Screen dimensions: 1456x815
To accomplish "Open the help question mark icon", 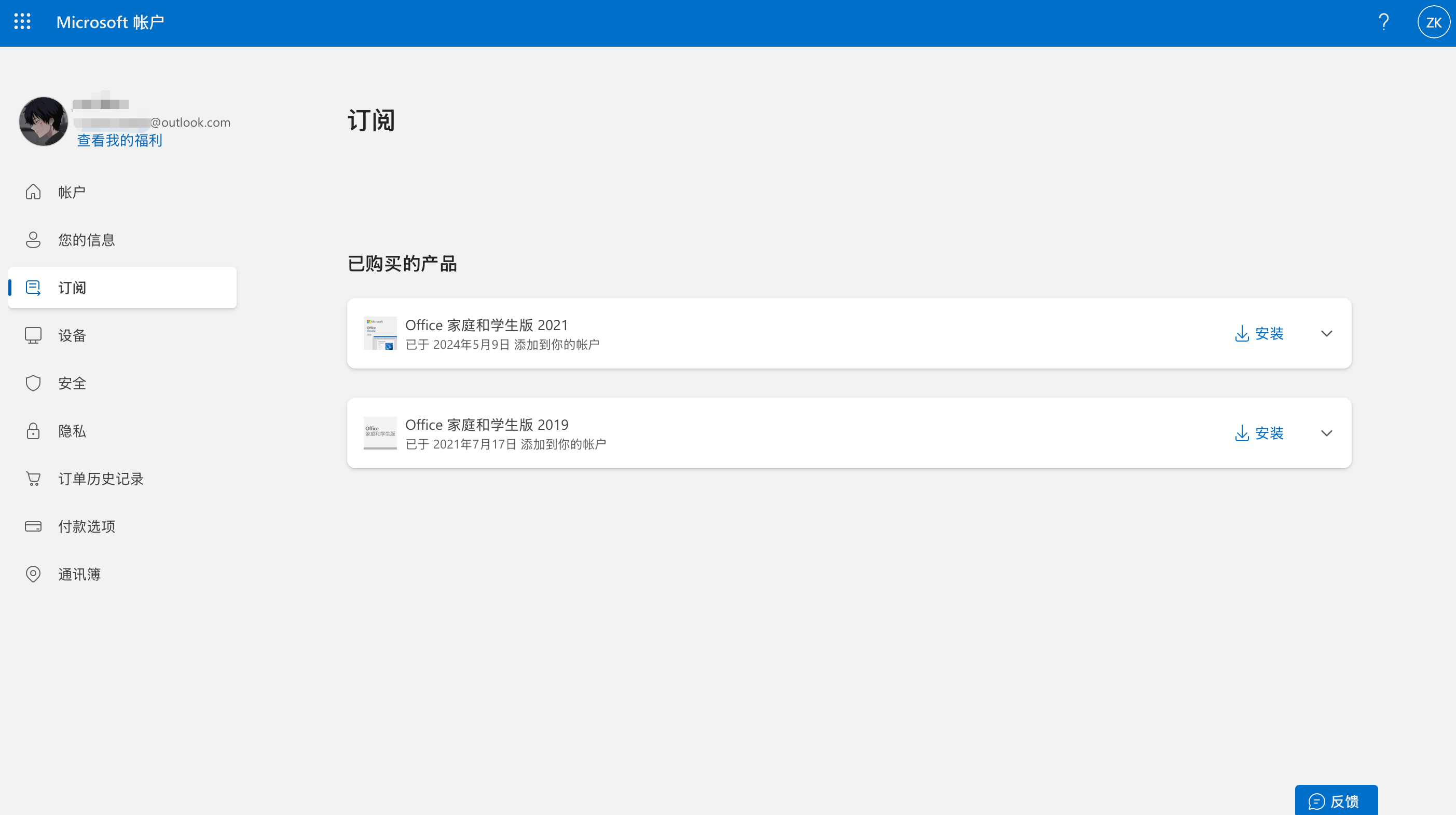I will pos(1383,22).
